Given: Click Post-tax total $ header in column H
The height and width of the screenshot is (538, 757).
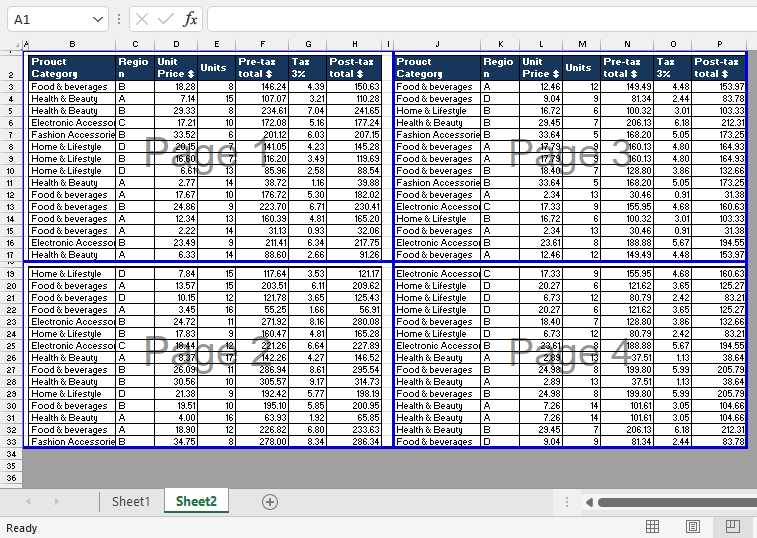Looking at the screenshot, I should [x=354, y=68].
